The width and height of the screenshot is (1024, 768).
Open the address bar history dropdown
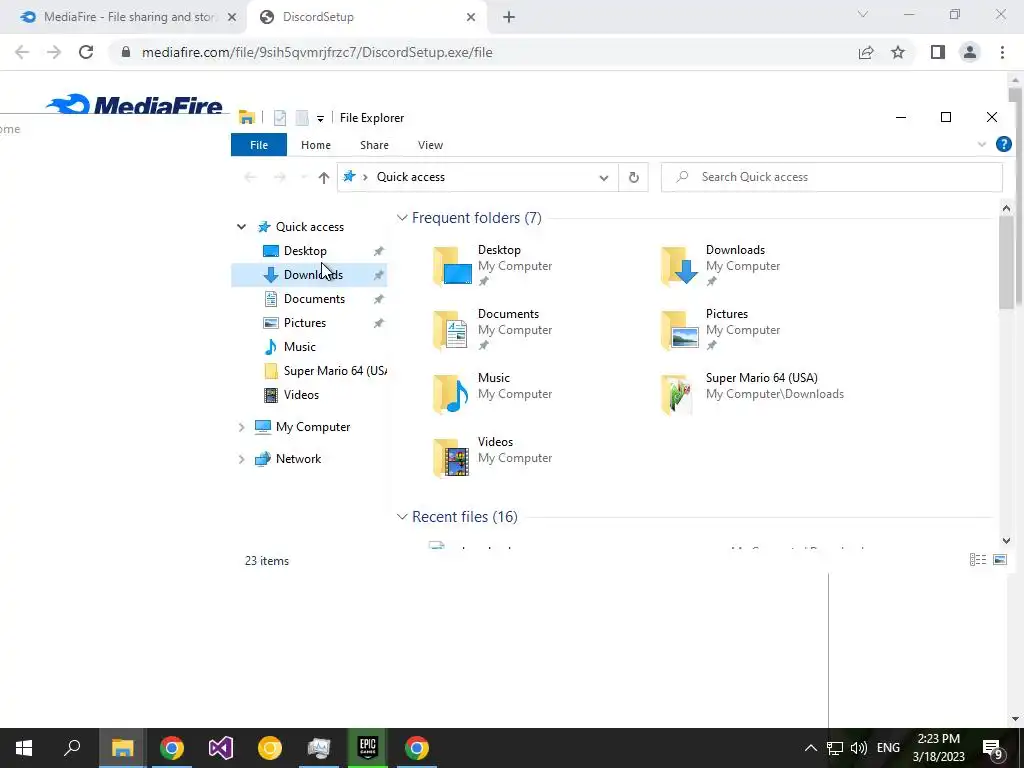[x=603, y=178]
